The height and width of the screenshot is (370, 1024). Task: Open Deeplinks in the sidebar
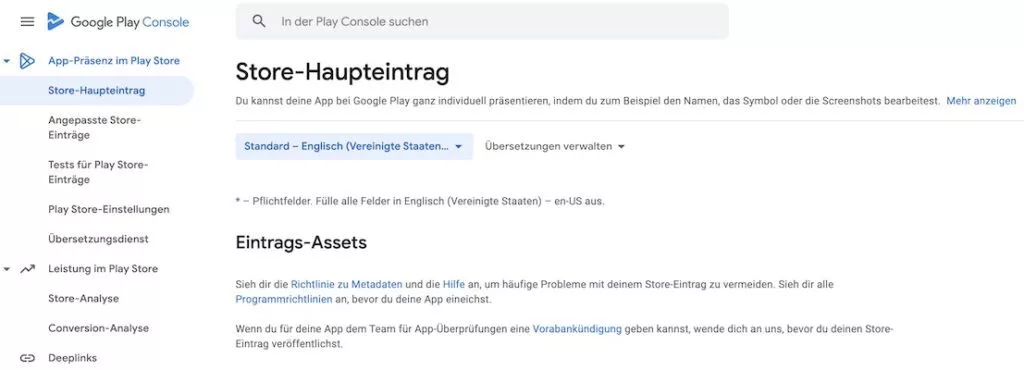coord(72,358)
